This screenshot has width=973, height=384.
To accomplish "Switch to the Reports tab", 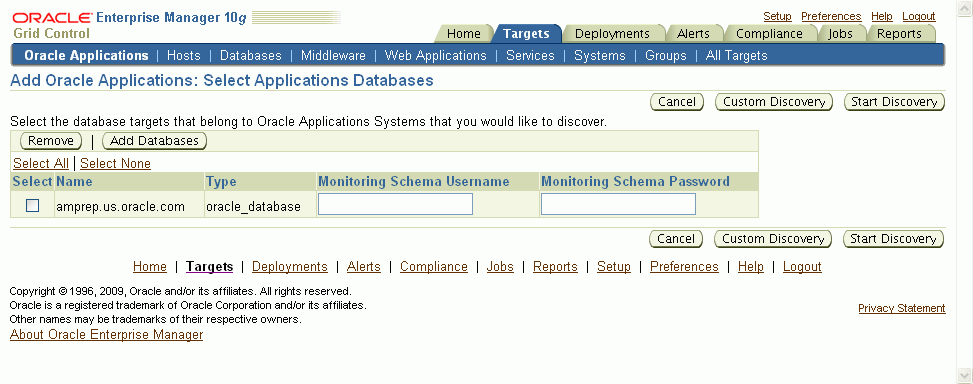I will pyautogui.click(x=899, y=33).
